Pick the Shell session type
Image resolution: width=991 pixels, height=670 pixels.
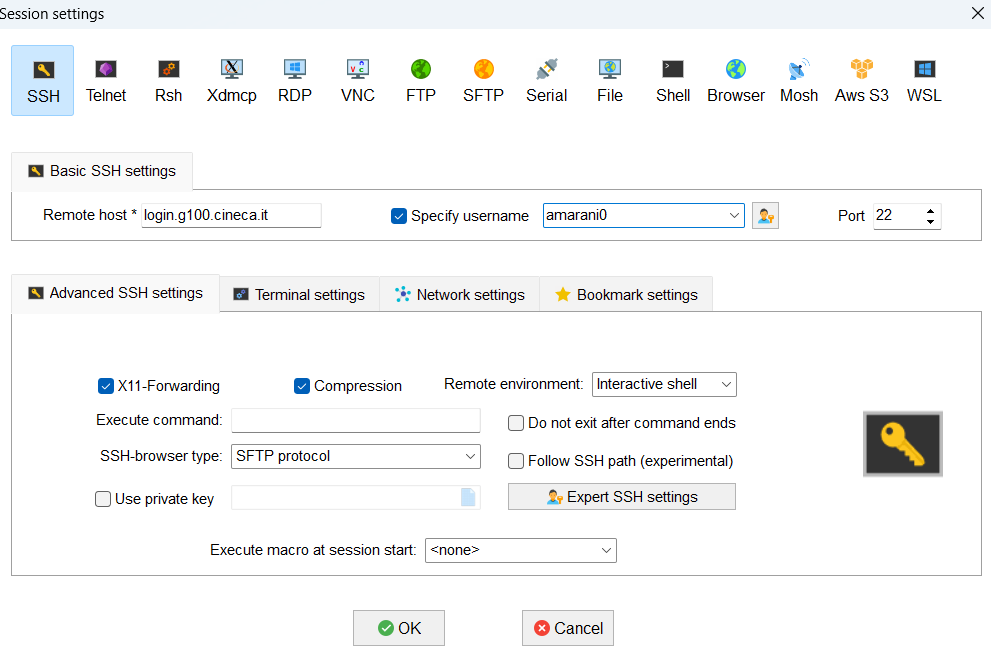[672, 80]
